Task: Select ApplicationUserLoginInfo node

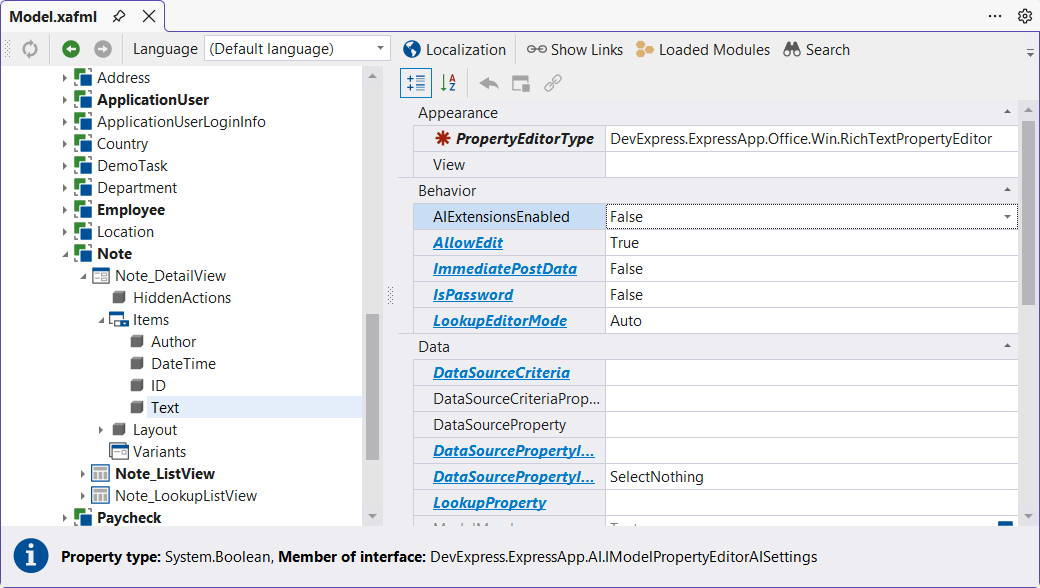Action: tap(181, 122)
